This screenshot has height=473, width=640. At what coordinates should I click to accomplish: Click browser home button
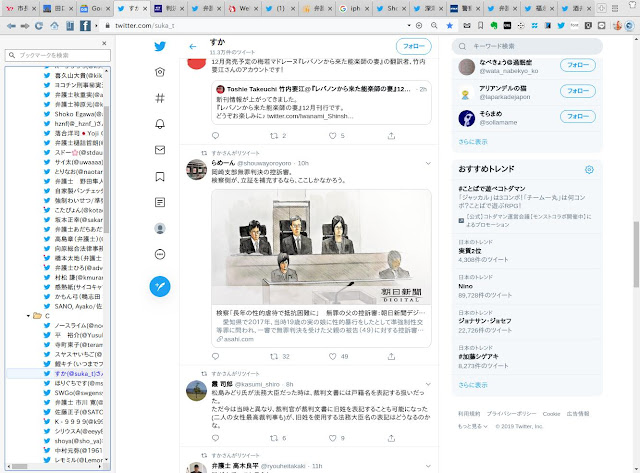point(54,26)
